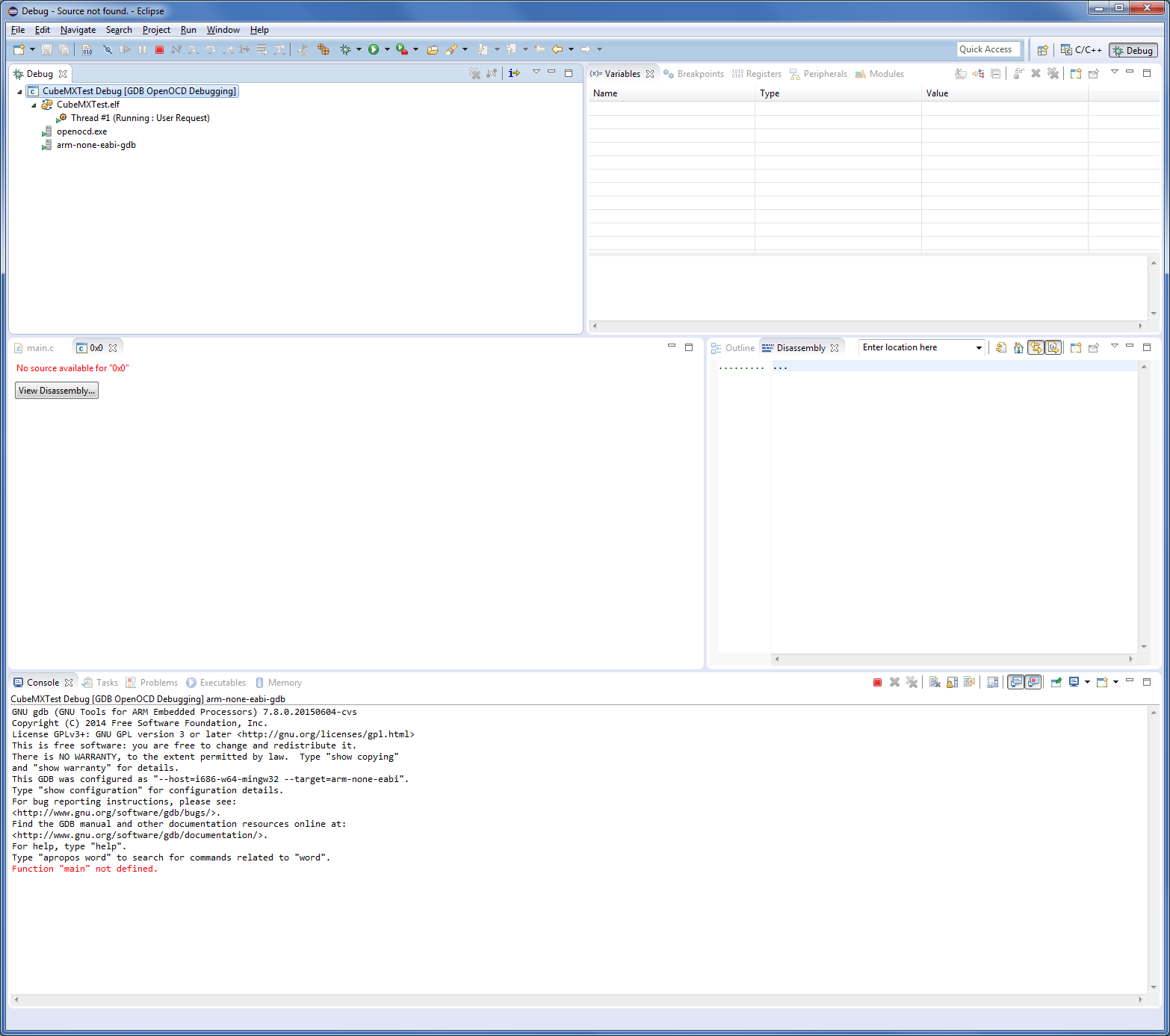The image size is (1170, 1036).
Task: Click Collapse All icon in Variables toolbar
Action: pos(995,73)
